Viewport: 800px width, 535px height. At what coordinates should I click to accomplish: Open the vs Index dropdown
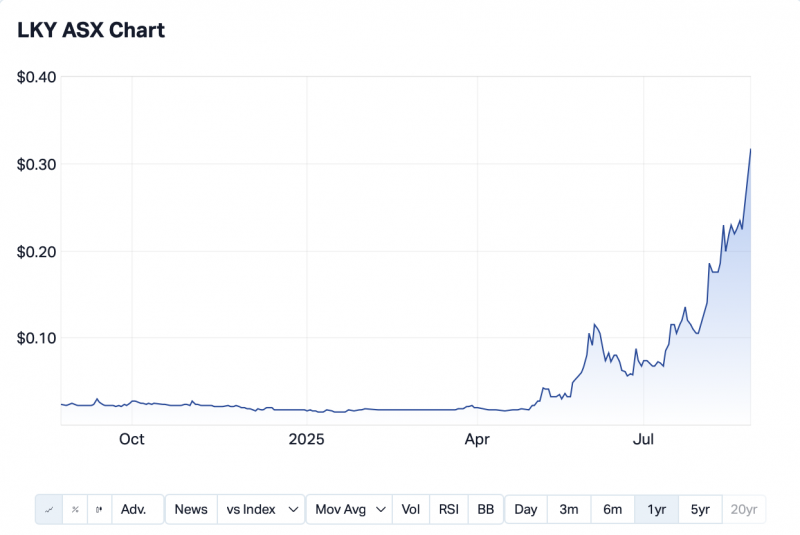[x=263, y=509]
